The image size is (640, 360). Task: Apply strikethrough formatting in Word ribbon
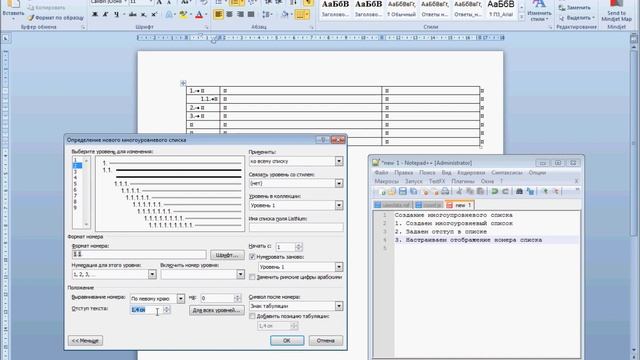tap(133, 15)
